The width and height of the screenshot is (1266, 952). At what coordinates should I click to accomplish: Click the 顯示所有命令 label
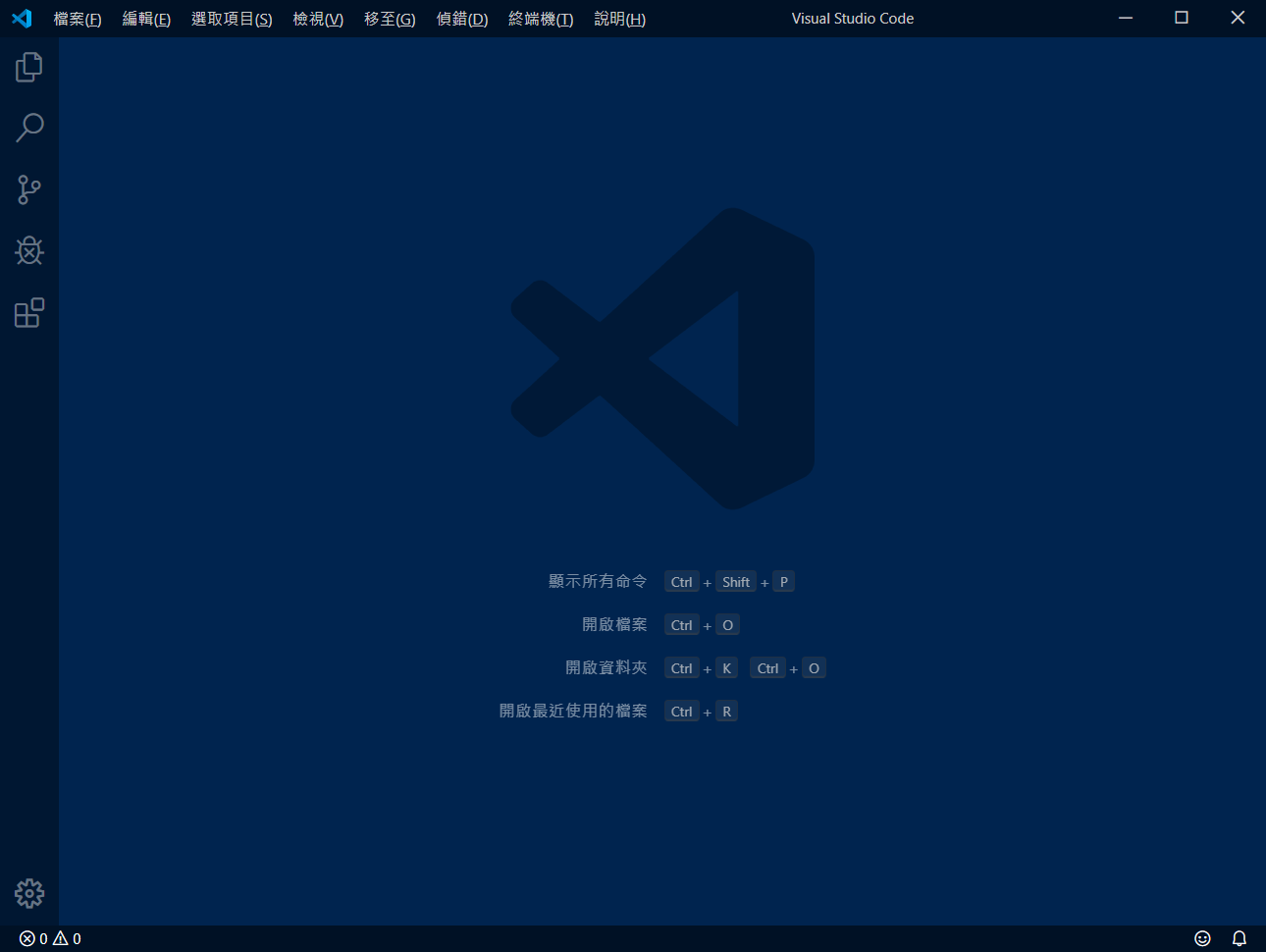click(598, 581)
